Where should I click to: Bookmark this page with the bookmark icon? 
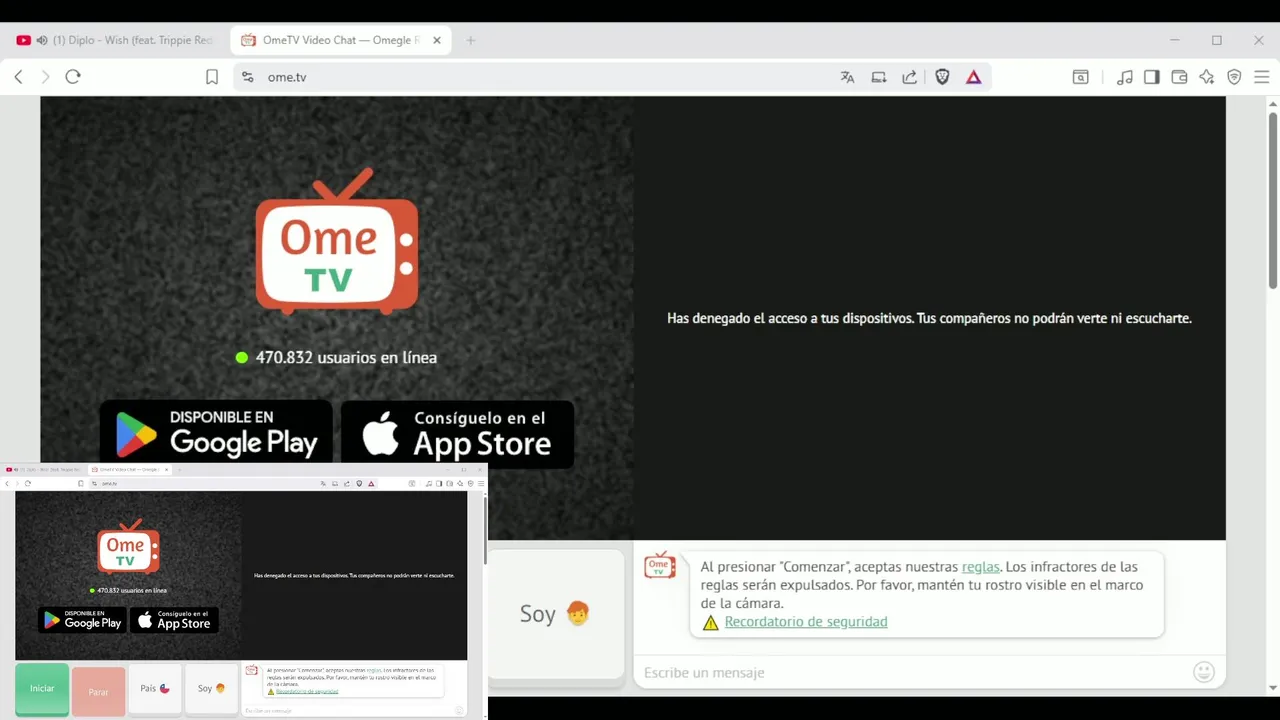click(212, 77)
